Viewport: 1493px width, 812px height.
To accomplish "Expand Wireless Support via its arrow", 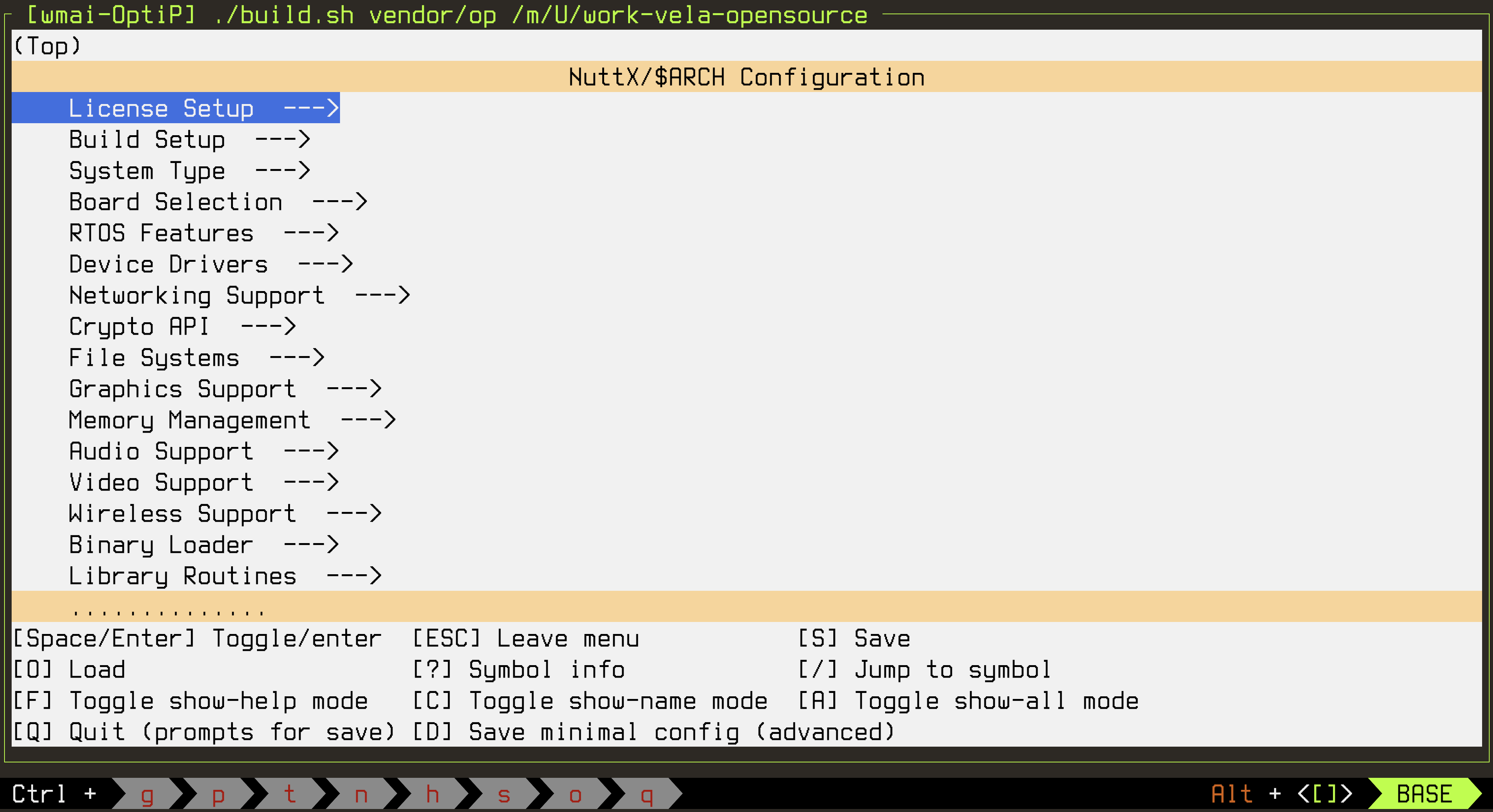I will (x=354, y=513).
